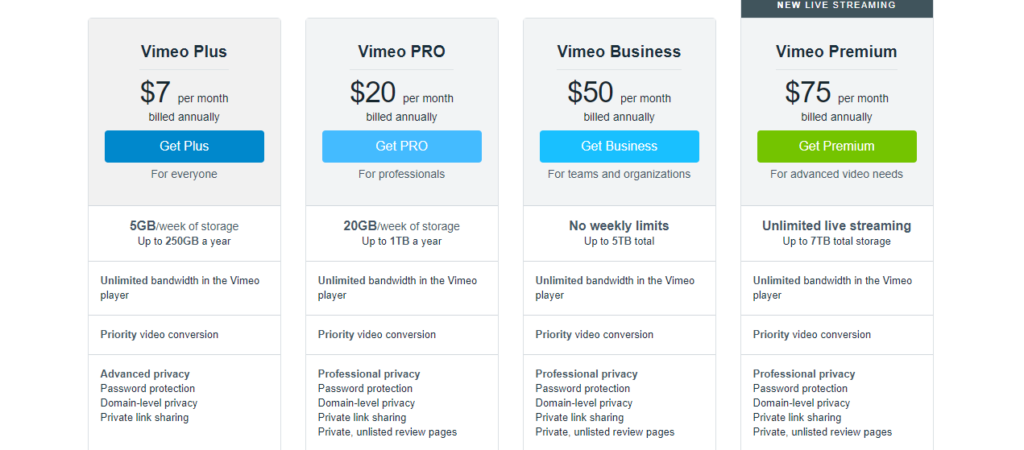Select the Get PRO button

[x=402, y=146]
